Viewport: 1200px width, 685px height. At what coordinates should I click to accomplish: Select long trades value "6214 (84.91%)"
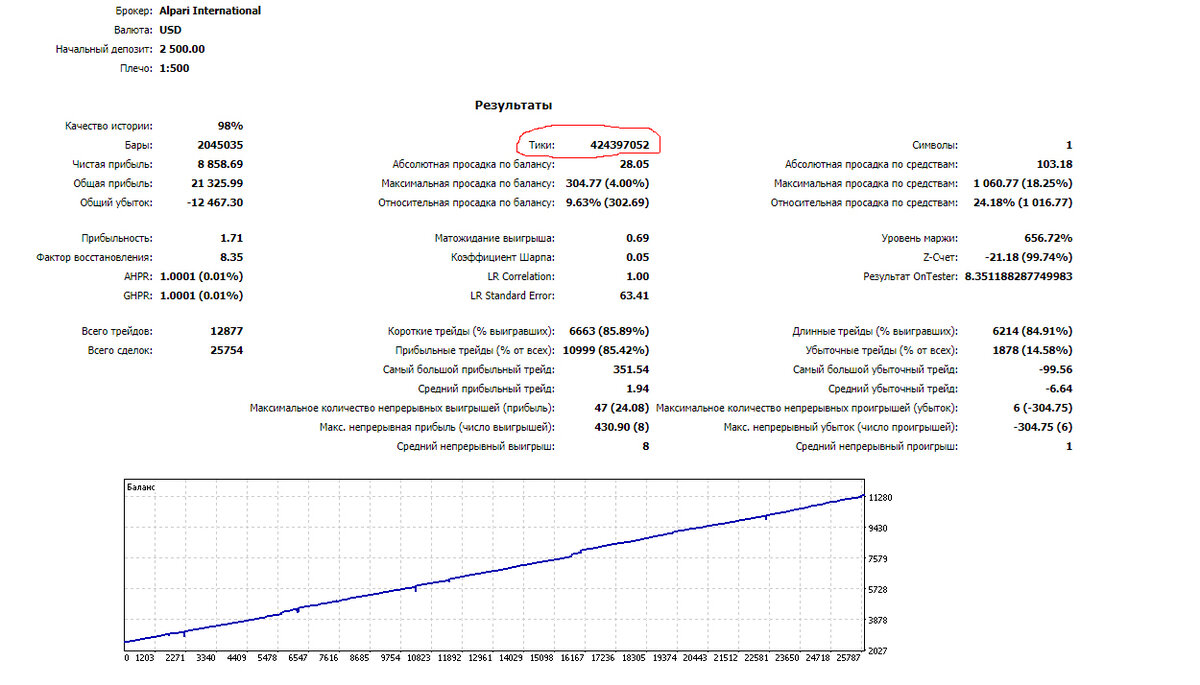[x=1032, y=331]
